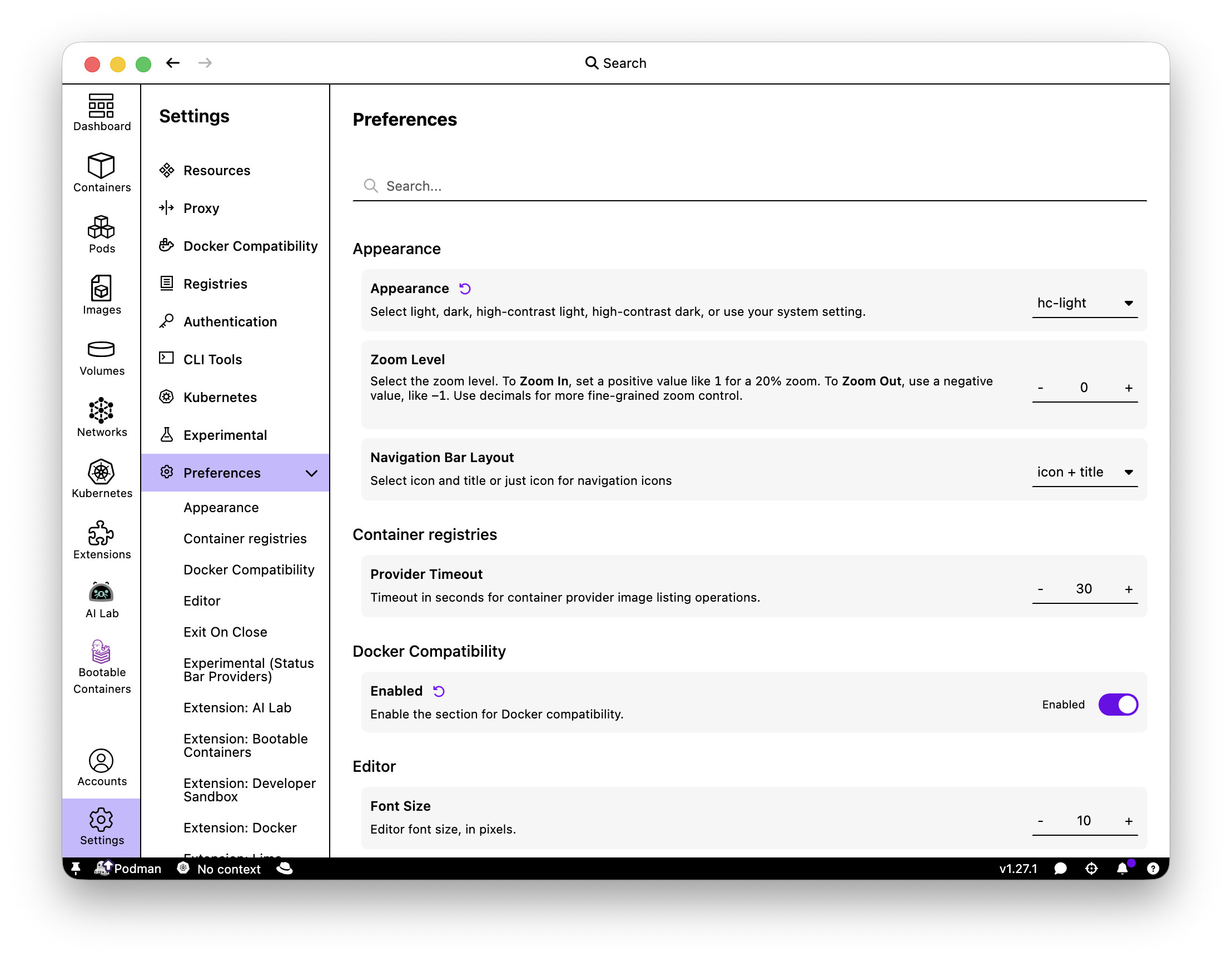Open the Appearance theme dropdown showing hc-light
The image size is (1232, 962).
tap(1084, 303)
